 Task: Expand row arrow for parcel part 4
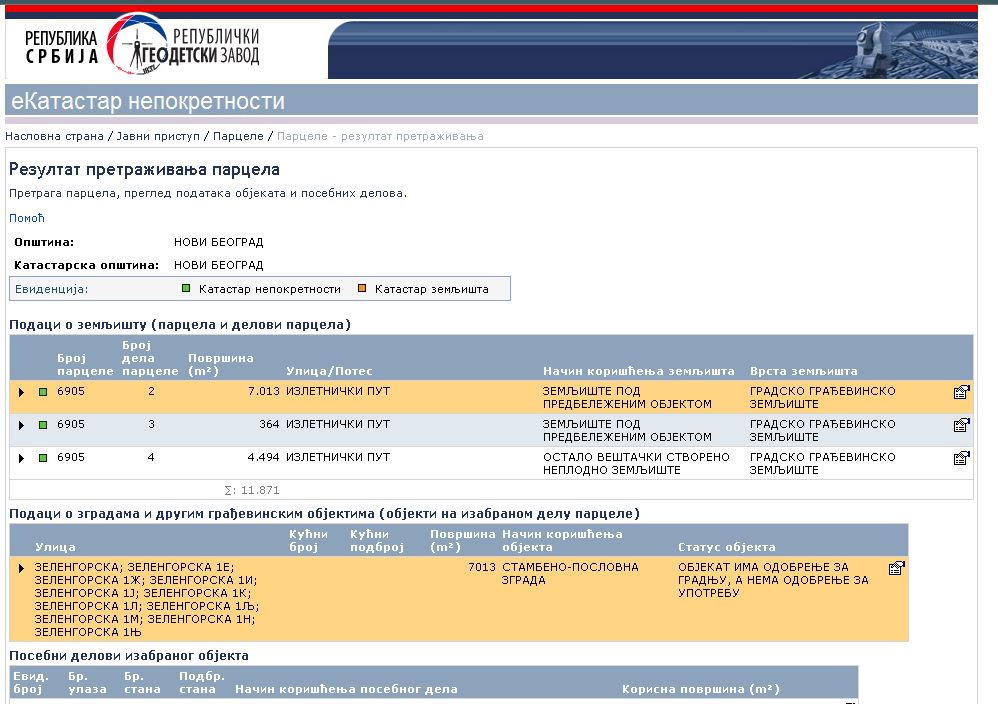point(22,458)
